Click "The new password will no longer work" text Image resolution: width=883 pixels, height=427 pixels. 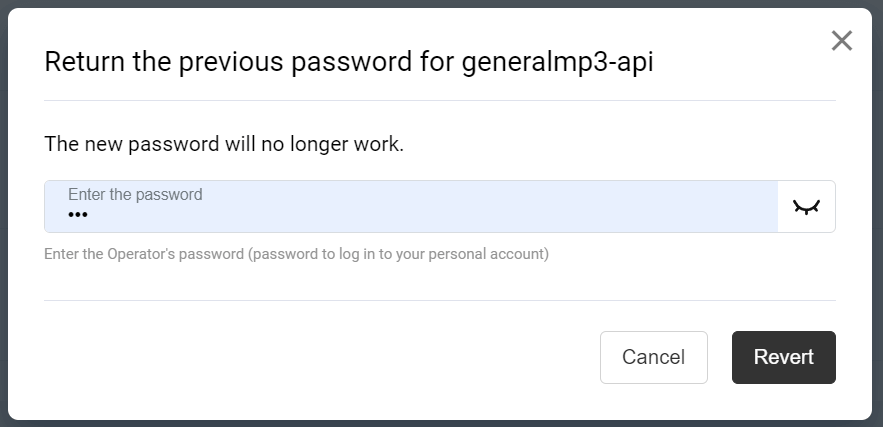pyautogui.click(x=224, y=144)
